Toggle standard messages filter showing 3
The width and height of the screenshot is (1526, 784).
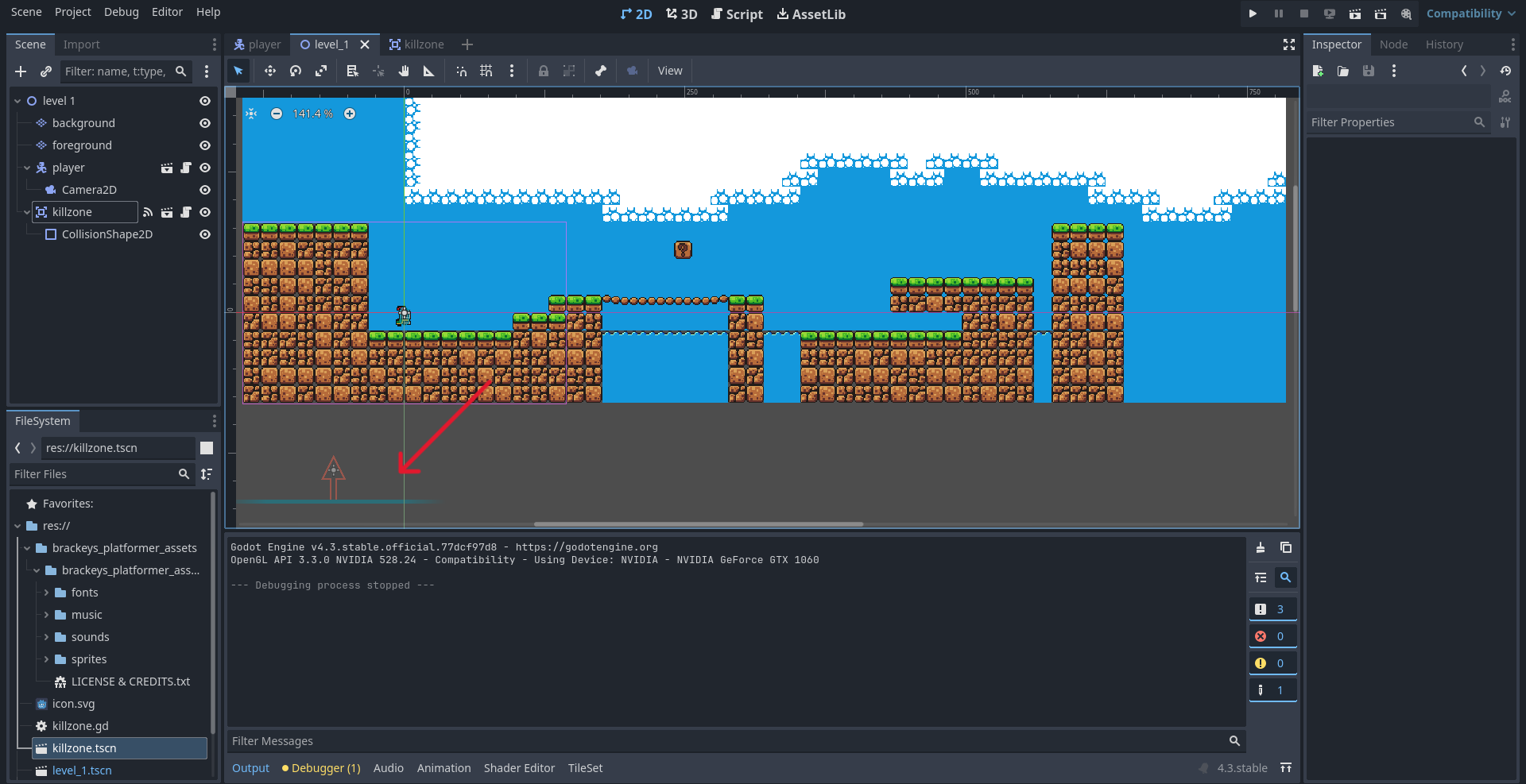click(1272, 609)
